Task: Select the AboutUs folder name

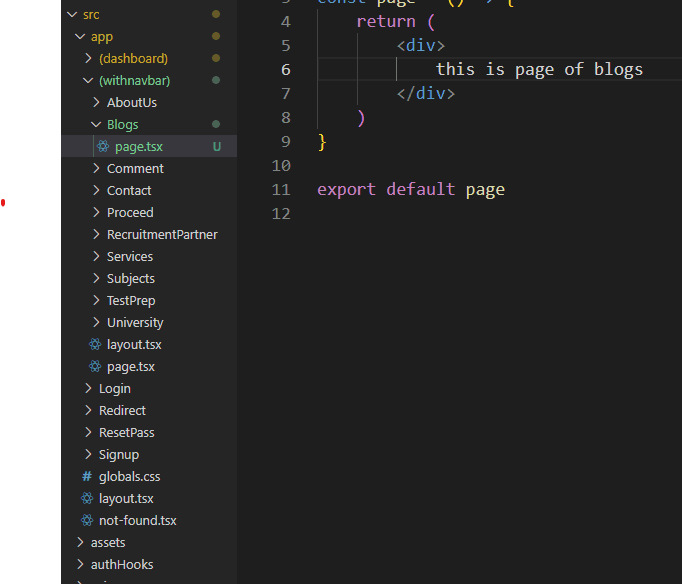Action: tap(132, 103)
